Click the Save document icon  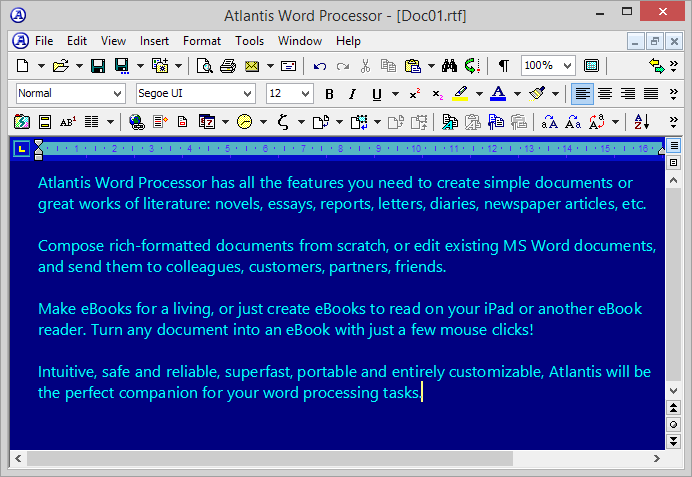coord(98,66)
